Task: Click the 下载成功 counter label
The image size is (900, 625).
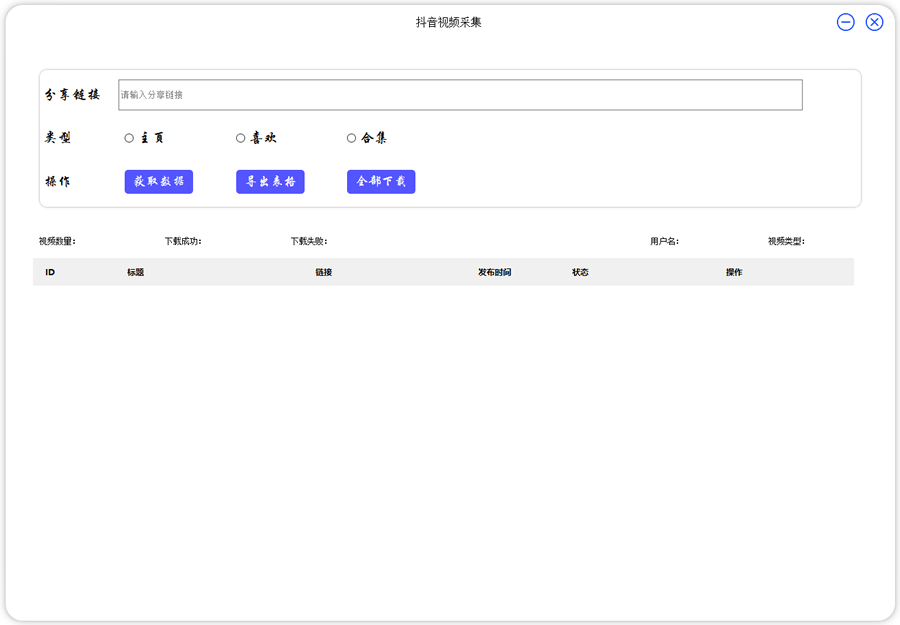Action: pyautogui.click(x=183, y=241)
